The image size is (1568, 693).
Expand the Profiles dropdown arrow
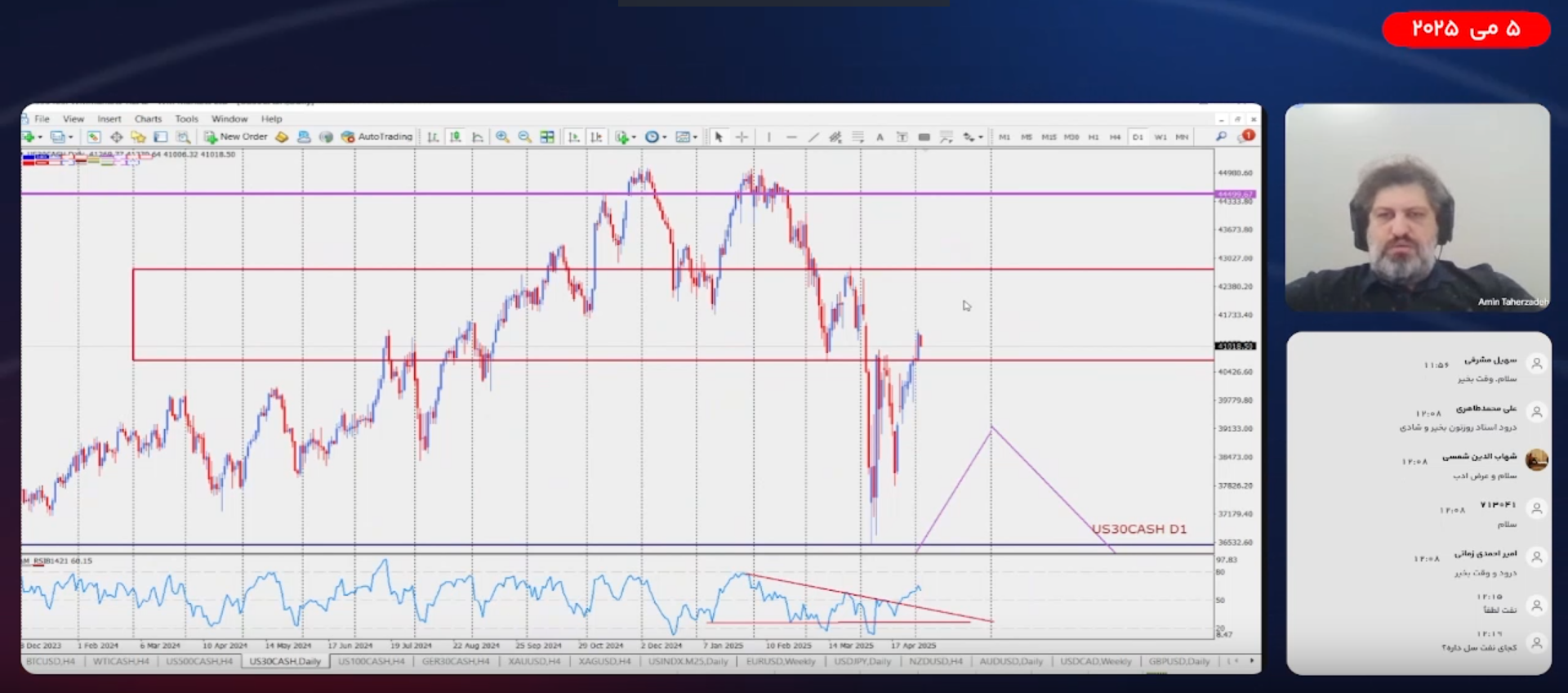pyautogui.click(x=70, y=137)
